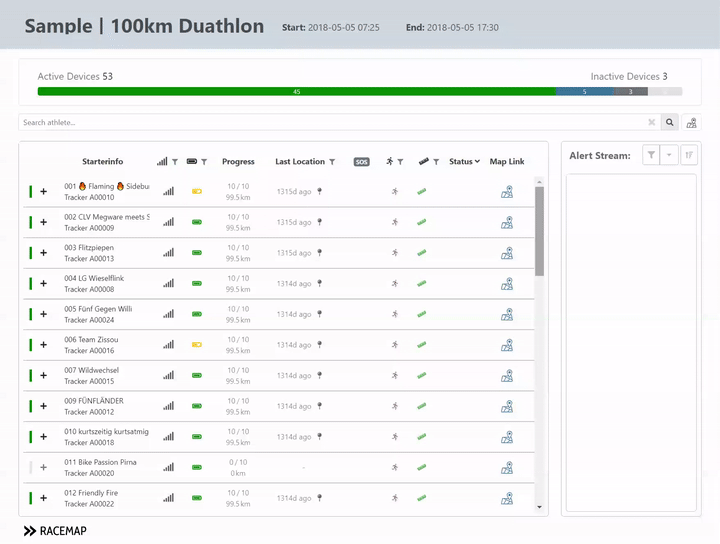Open the Alert Stream filter dropdown arrow

pos(669,155)
